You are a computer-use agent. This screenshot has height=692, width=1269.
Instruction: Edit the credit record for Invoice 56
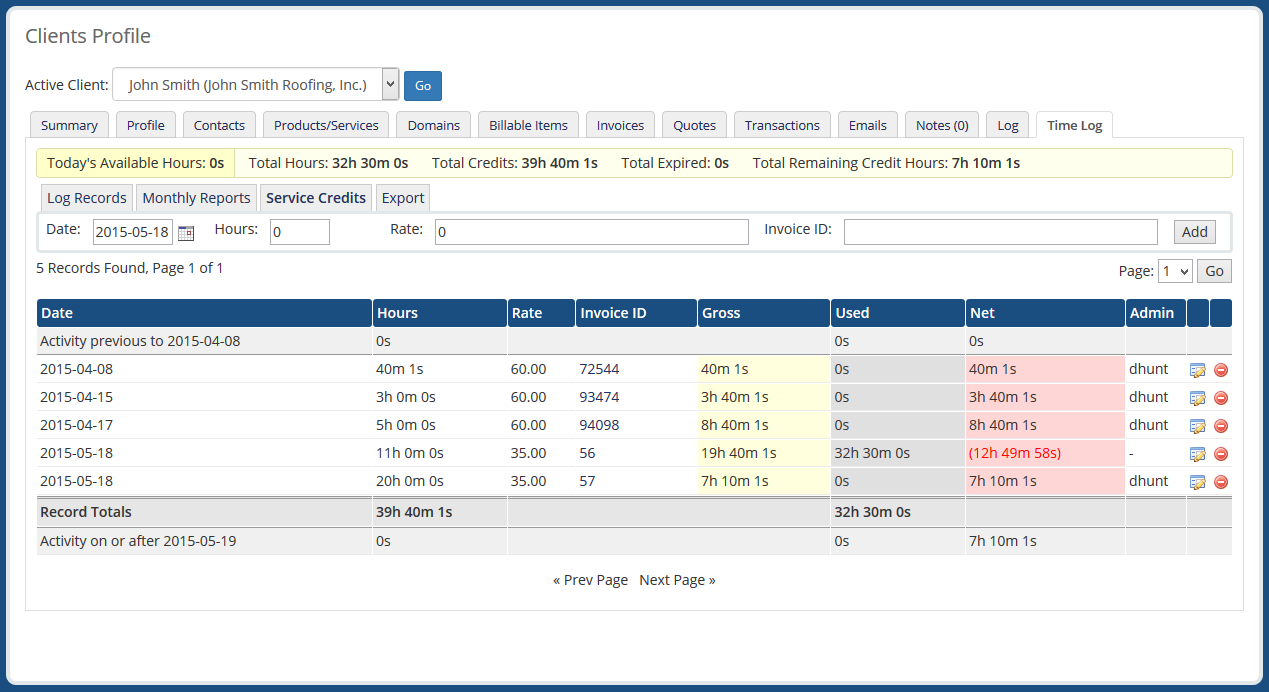click(1198, 453)
